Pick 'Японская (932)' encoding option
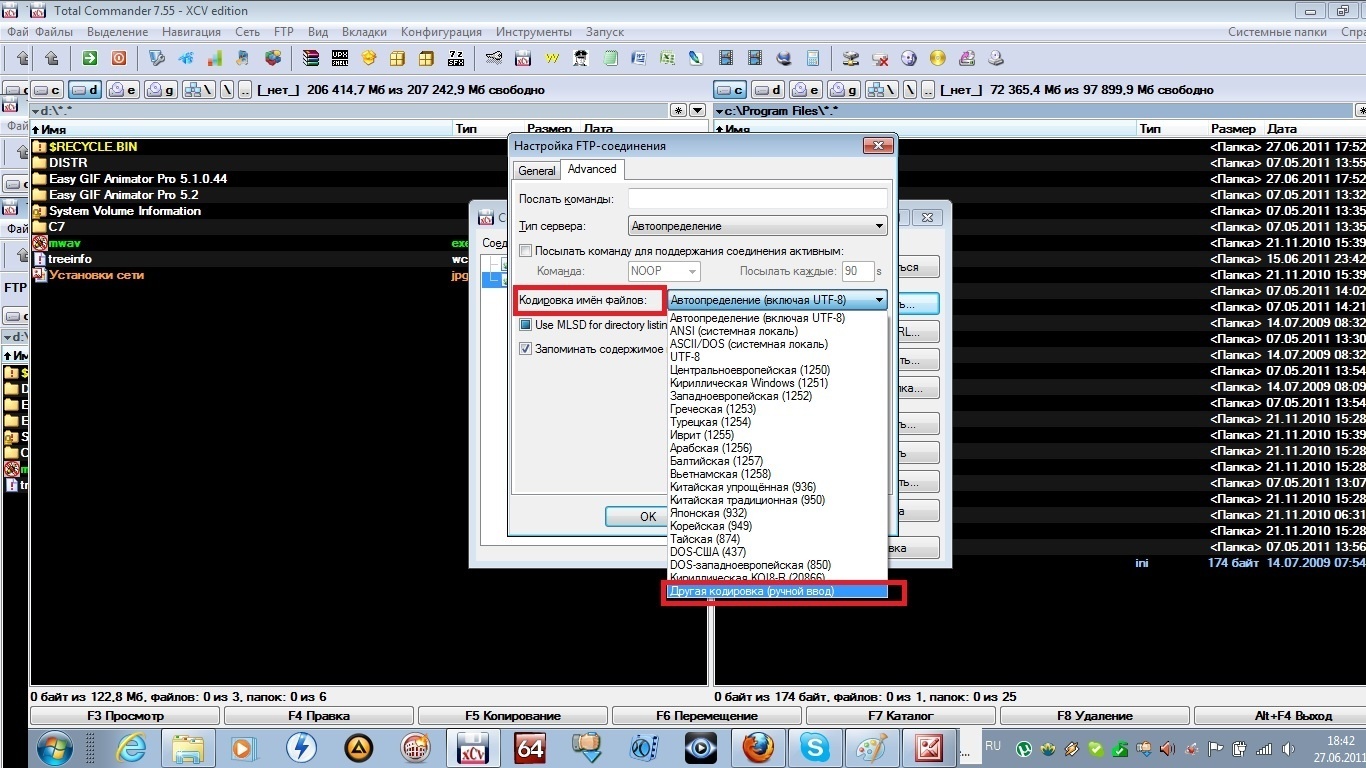This screenshot has height=768, width=1366. click(777, 513)
